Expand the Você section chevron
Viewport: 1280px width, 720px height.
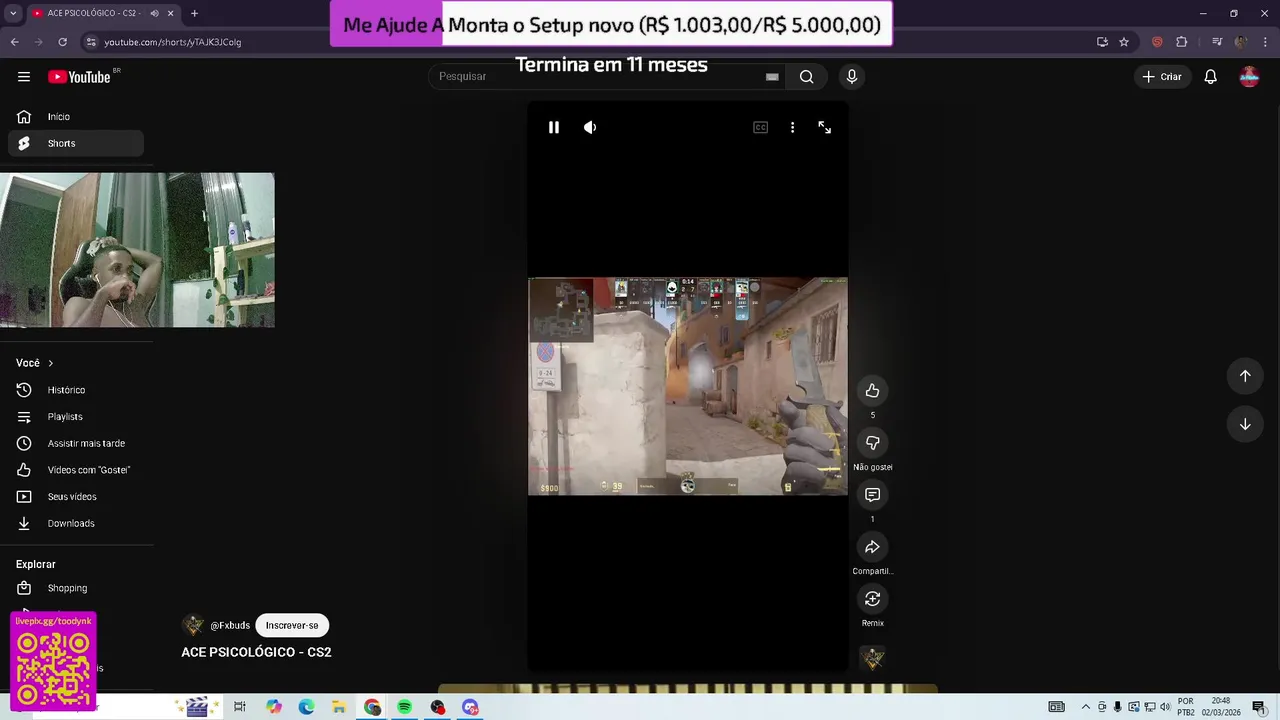click(x=50, y=363)
